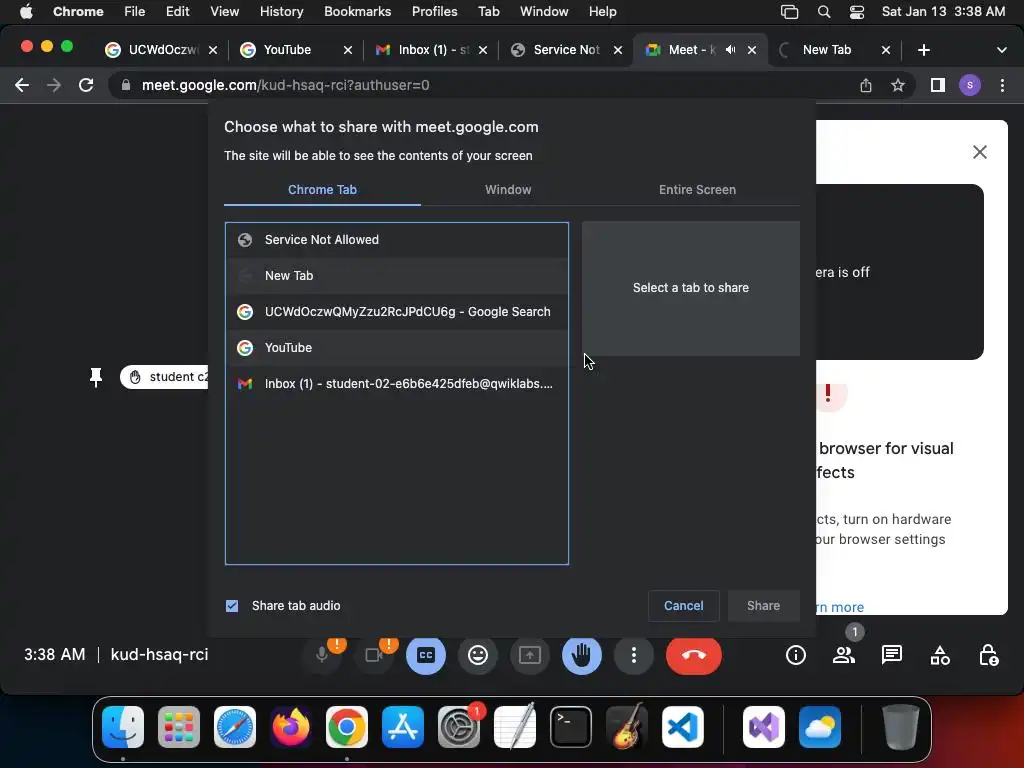The width and height of the screenshot is (1024, 768).
Task: Pick the YouTube entry in share list
Action: [x=396, y=347]
